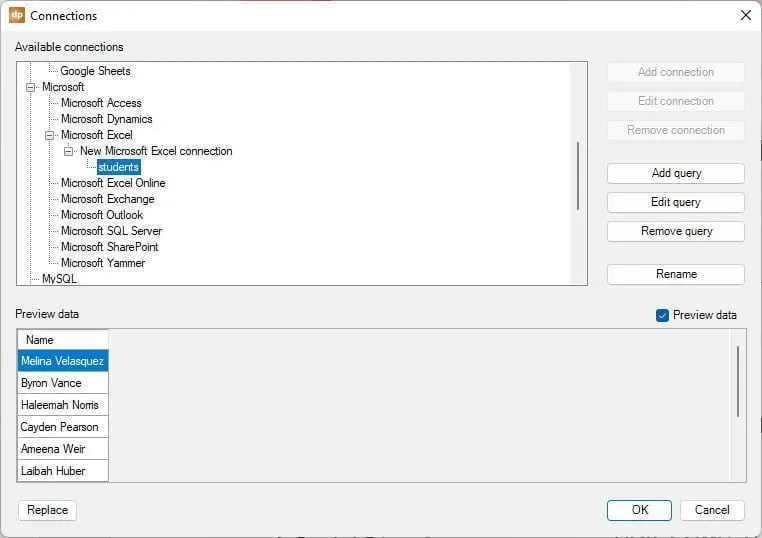
Task: Select the students query
Action: point(119,167)
